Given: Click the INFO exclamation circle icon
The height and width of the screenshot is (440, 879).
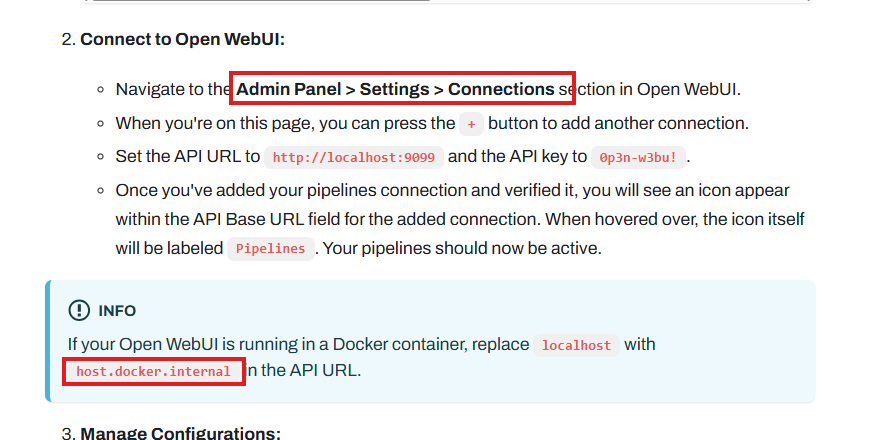Looking at the screenshot, I should 79,310.
